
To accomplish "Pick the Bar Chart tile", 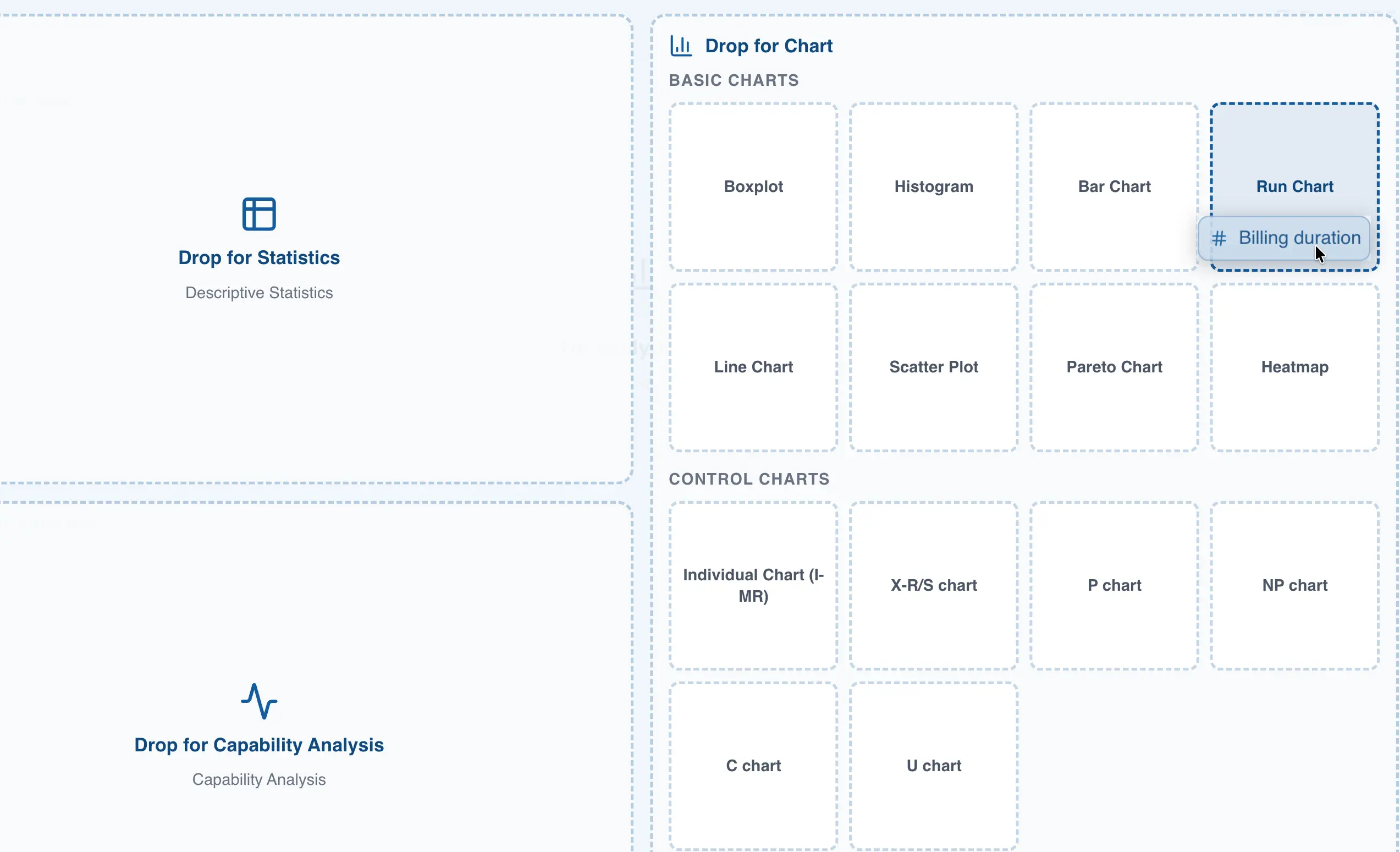I will (1114, 186).
